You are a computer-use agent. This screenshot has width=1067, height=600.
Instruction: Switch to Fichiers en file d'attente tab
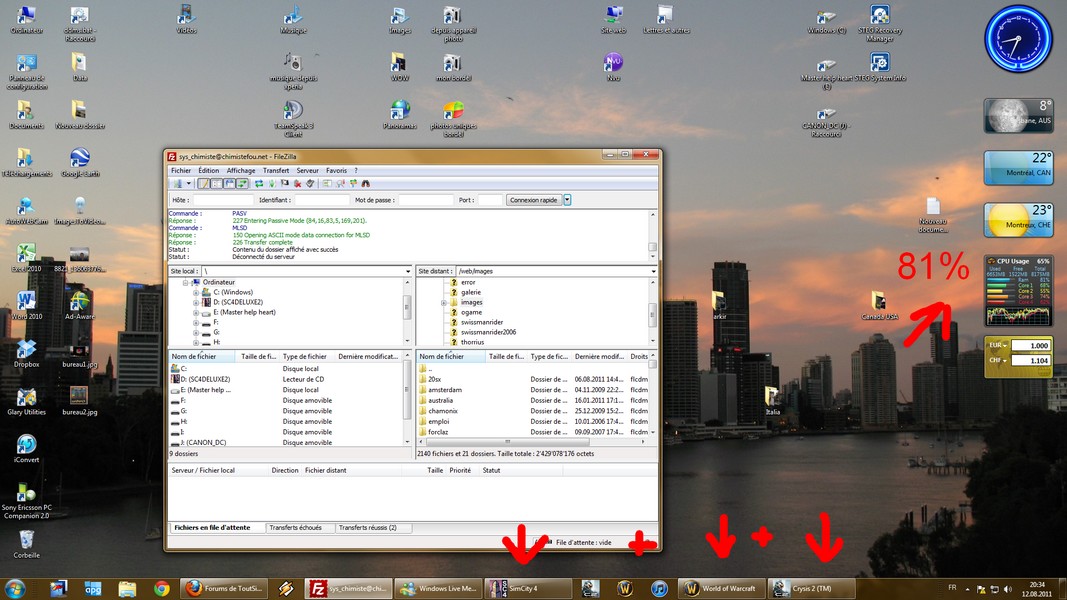pyautogui.click(x=212, y=528)
